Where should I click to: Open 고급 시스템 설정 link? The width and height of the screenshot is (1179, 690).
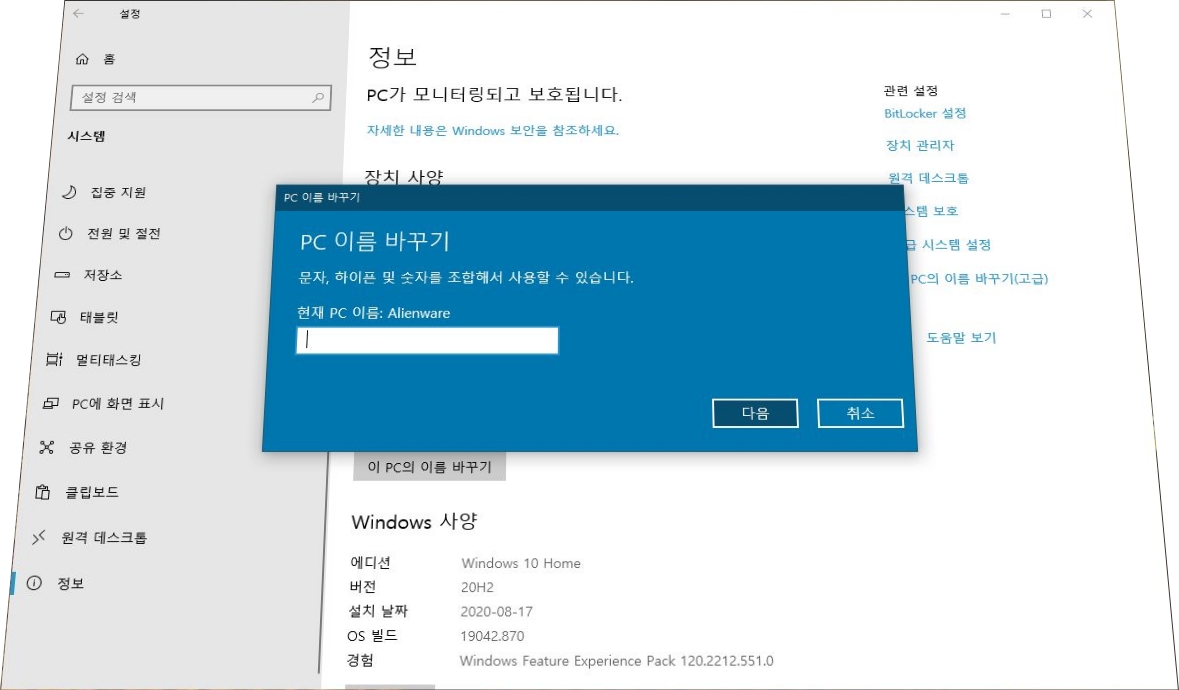[x=948, y=245]
